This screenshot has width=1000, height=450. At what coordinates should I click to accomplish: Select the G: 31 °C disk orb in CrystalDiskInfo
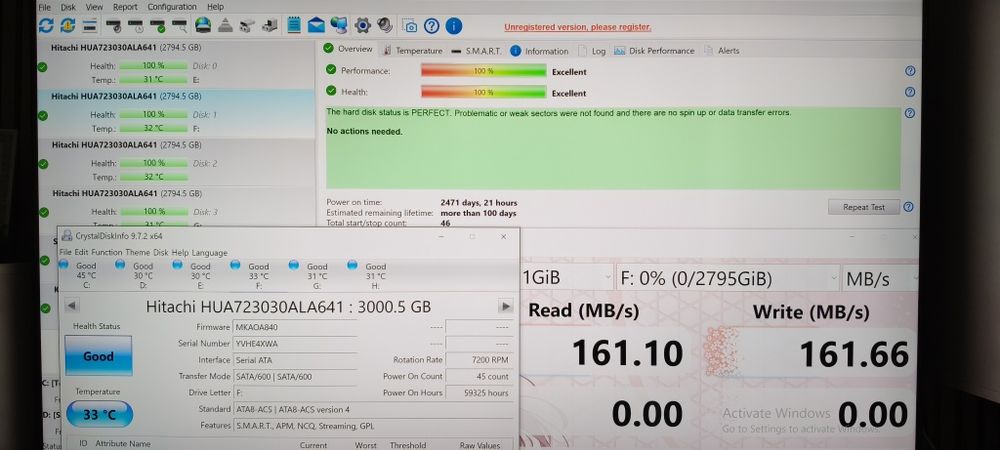coord(294,265)
